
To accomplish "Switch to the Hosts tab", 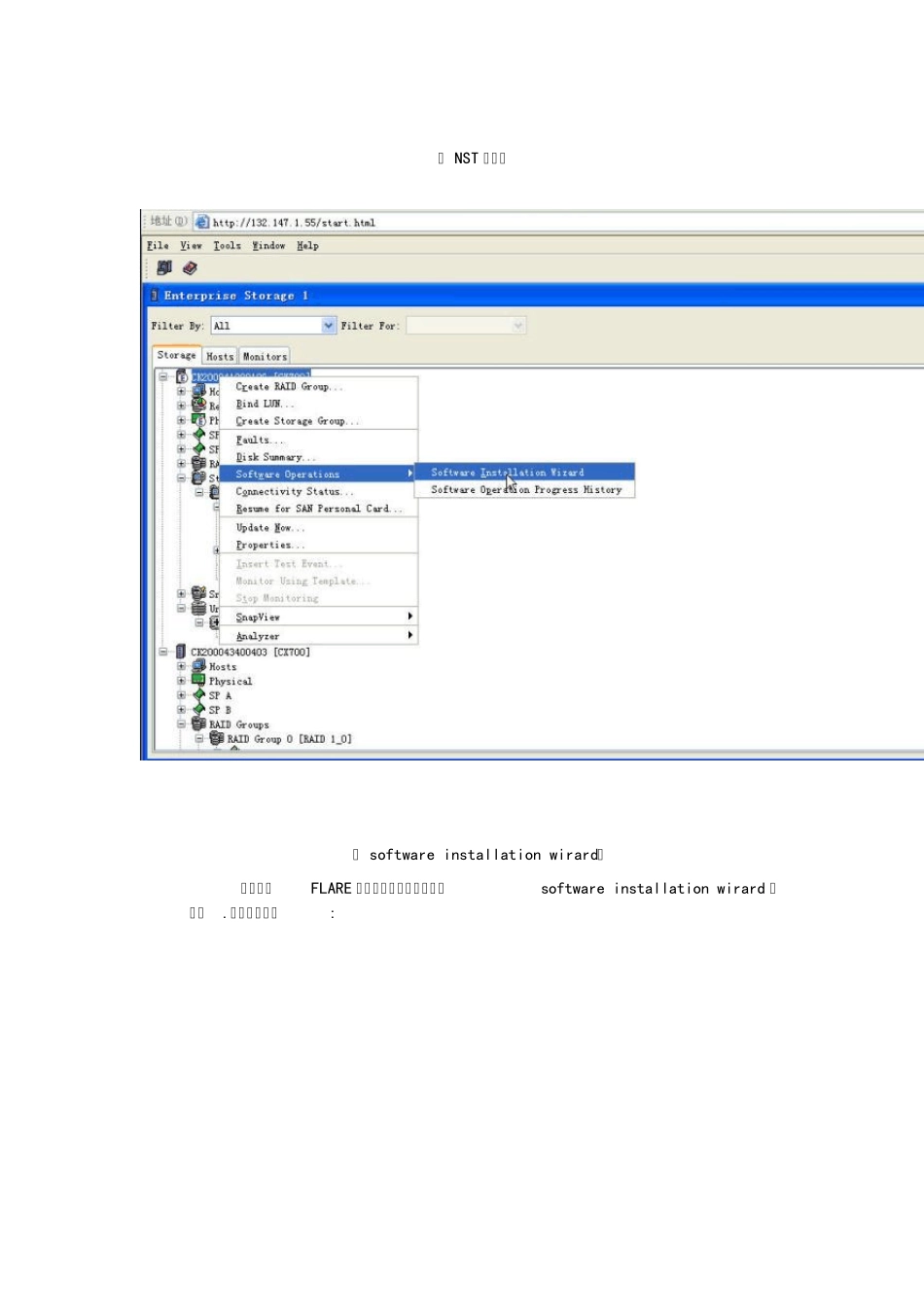I will tap(220, 357).
